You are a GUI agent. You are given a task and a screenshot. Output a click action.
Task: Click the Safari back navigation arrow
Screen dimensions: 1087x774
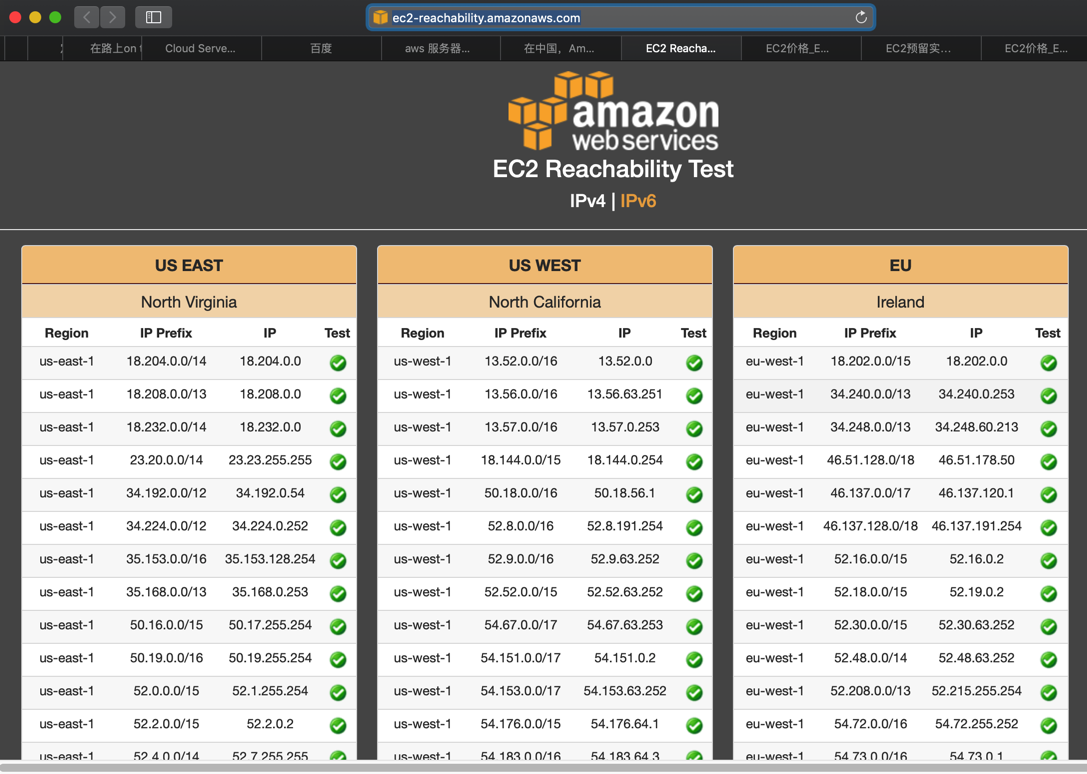[x=87, y=17]
